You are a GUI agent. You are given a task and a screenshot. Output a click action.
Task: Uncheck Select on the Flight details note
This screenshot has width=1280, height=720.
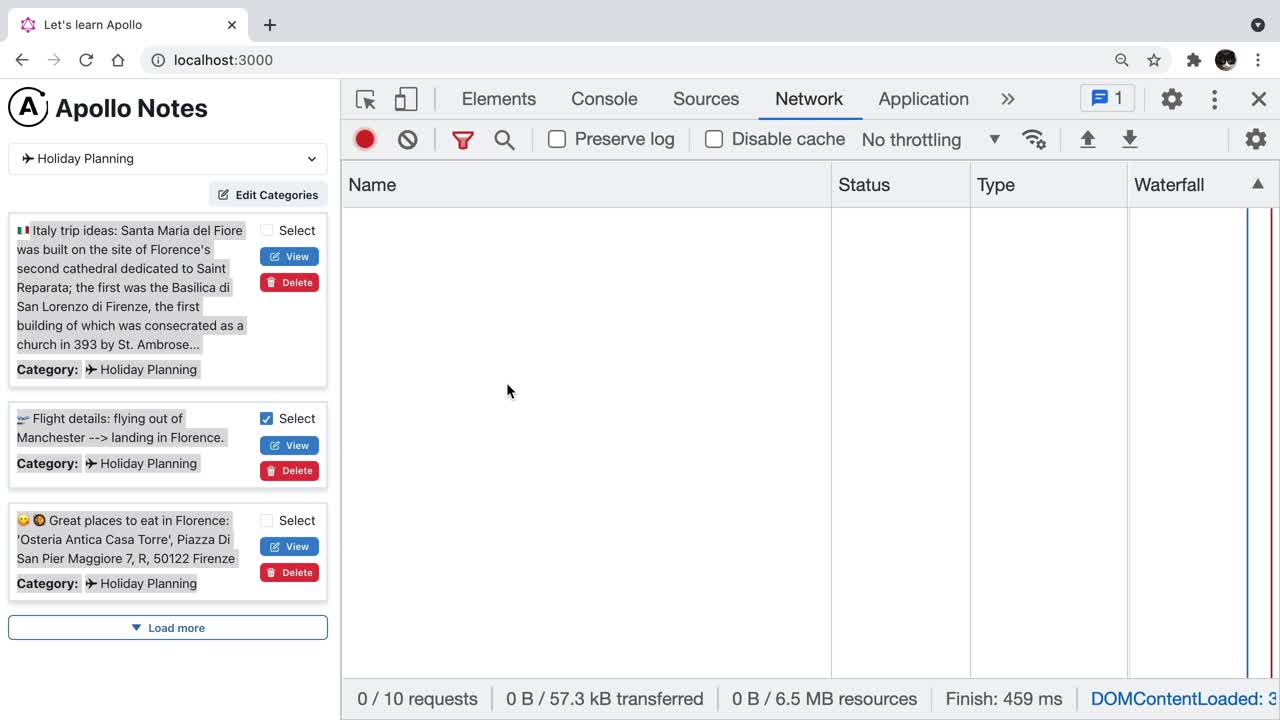coord(266,419)
